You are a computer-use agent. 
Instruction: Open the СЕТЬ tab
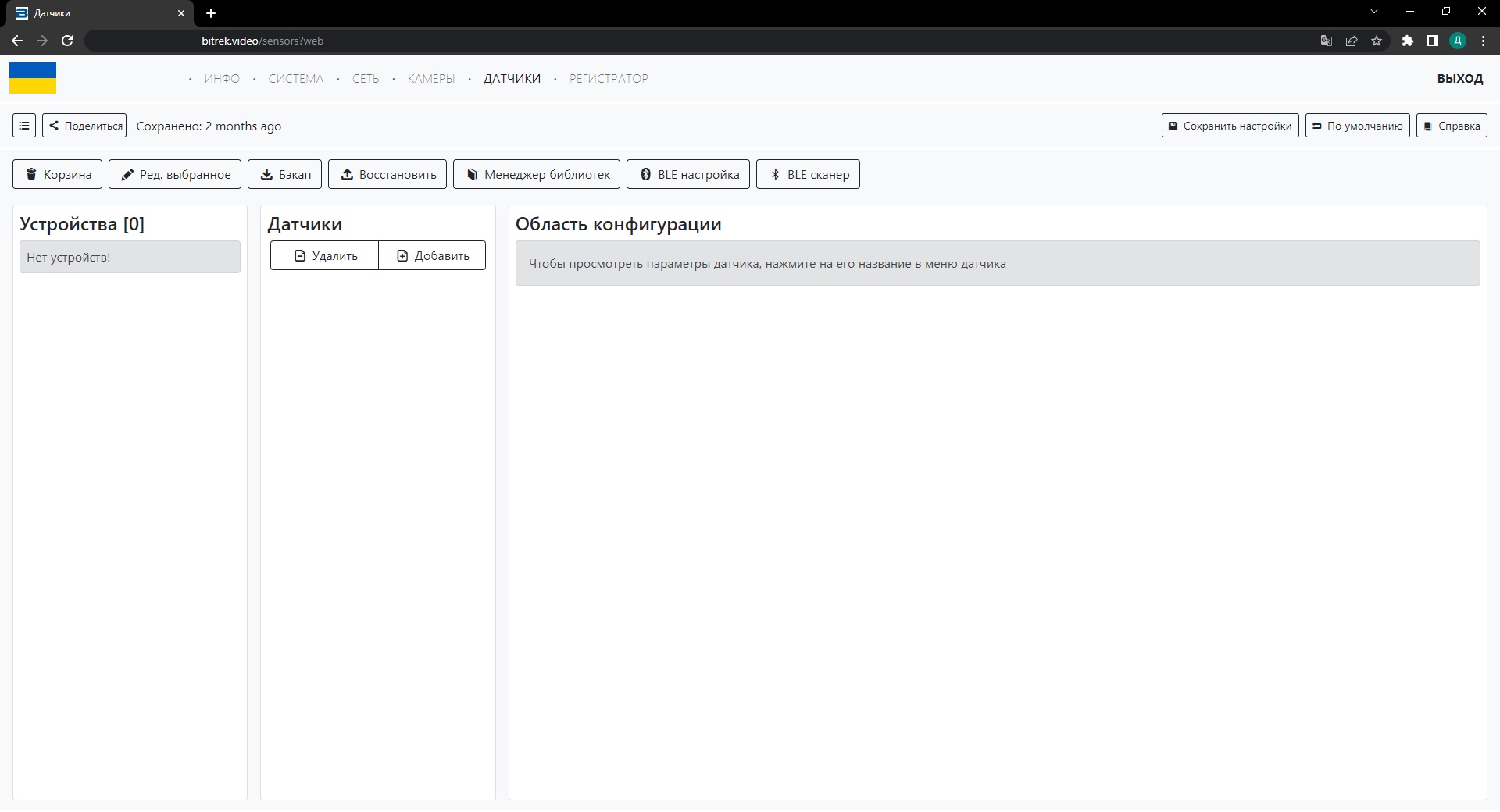click(x=366, y=78)
